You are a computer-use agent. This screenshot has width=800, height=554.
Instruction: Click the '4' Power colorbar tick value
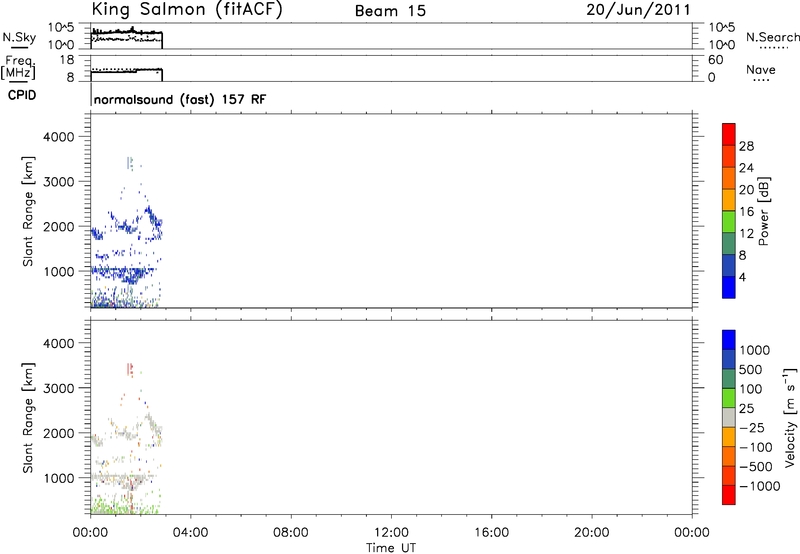click(x=742, y=277)
